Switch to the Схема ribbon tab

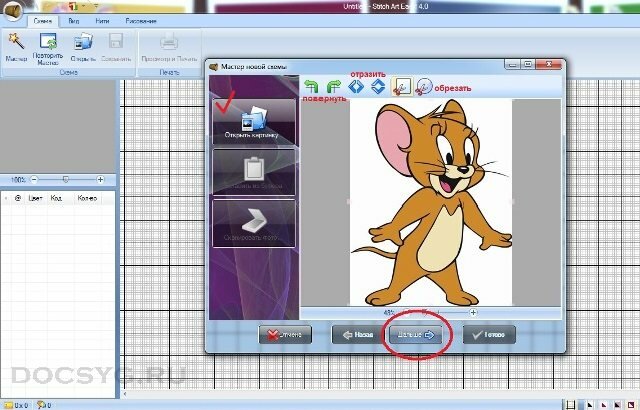[x=42, y=21]
